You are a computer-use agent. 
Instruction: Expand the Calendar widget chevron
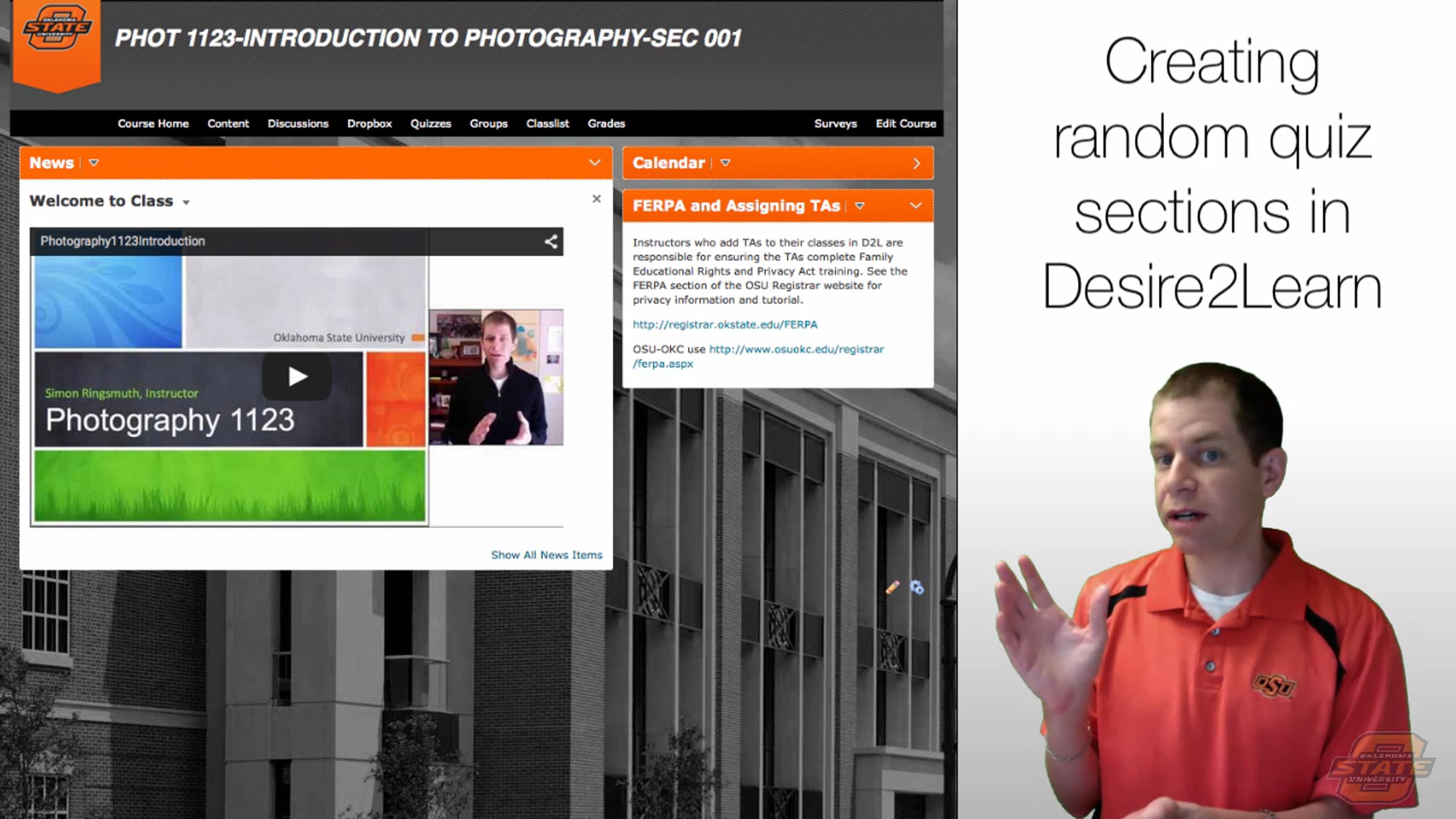pos(917,163)
